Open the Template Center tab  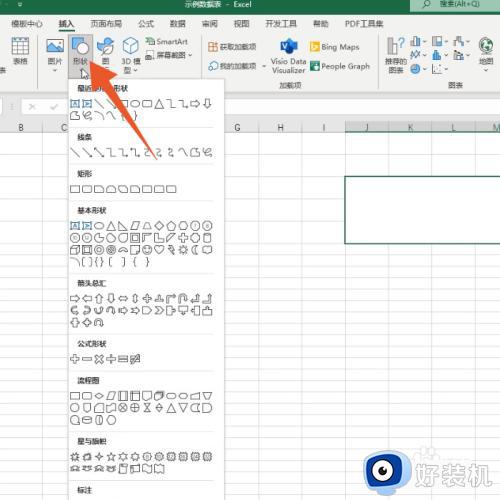27,24
